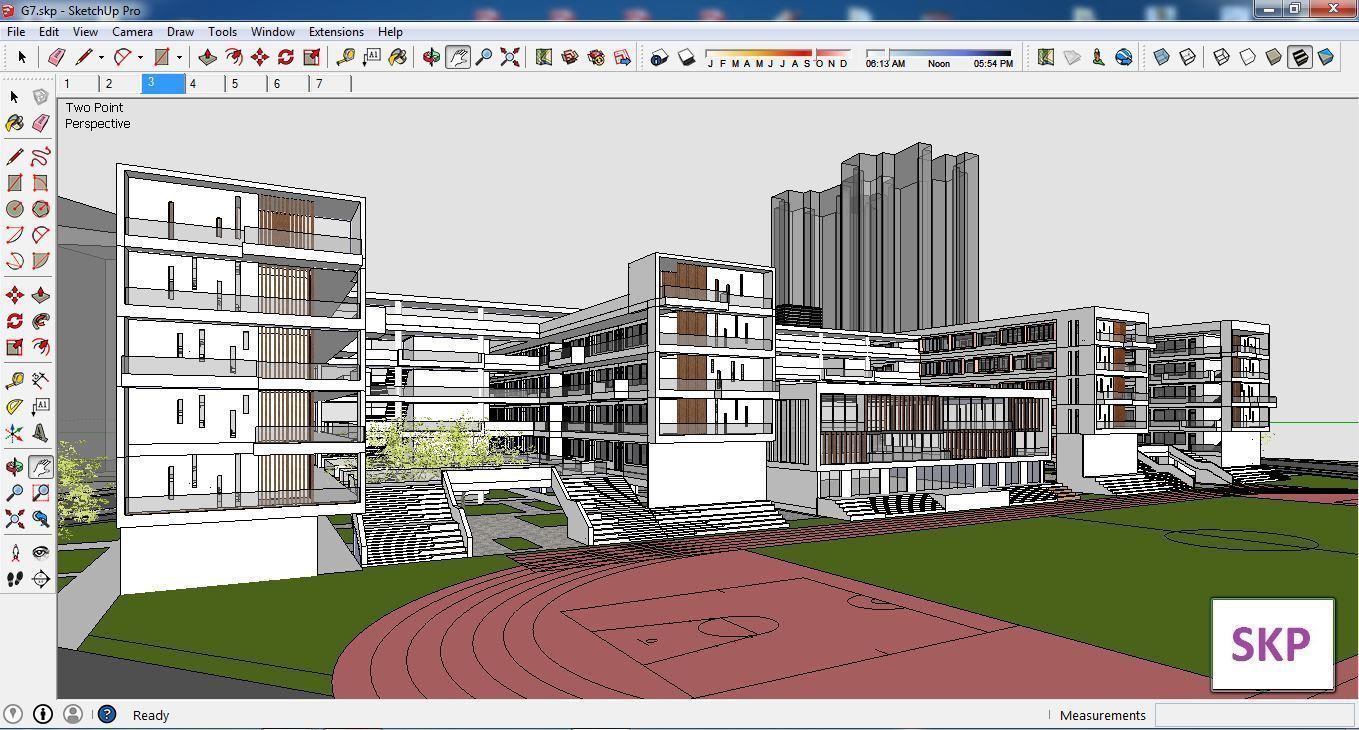This screenshot has width=1359, height=730.
Task: Select the Paint Bucket tool in top toolbar
Action: 398,57
